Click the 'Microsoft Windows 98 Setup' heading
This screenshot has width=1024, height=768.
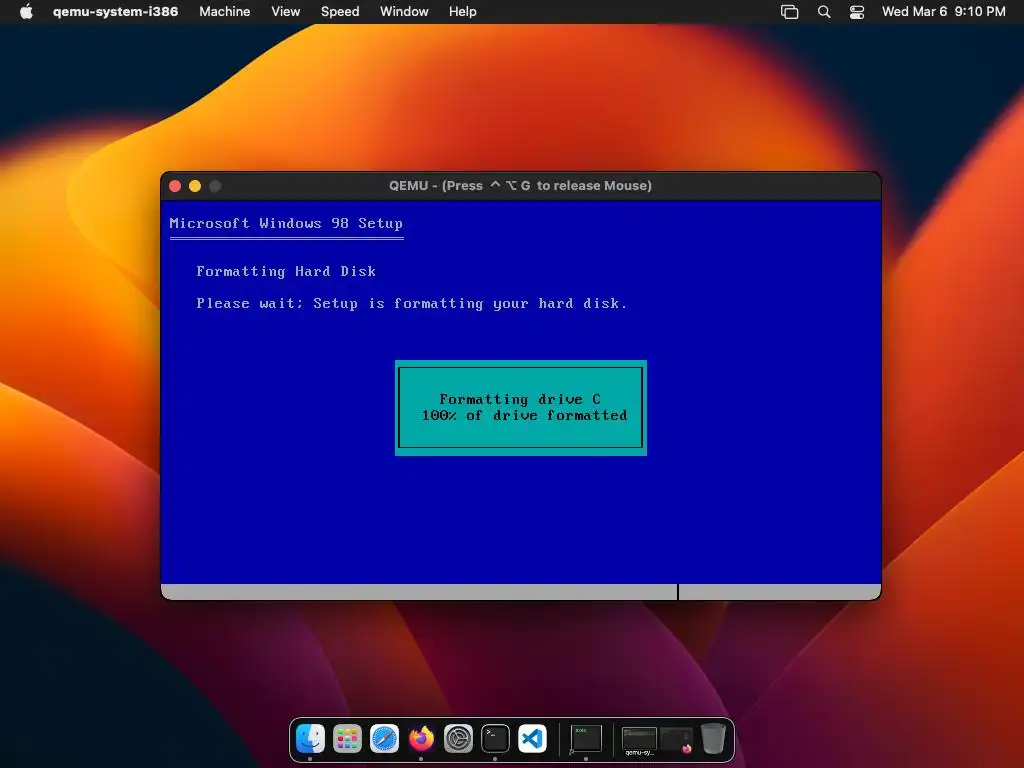click(x=286, y=223)
